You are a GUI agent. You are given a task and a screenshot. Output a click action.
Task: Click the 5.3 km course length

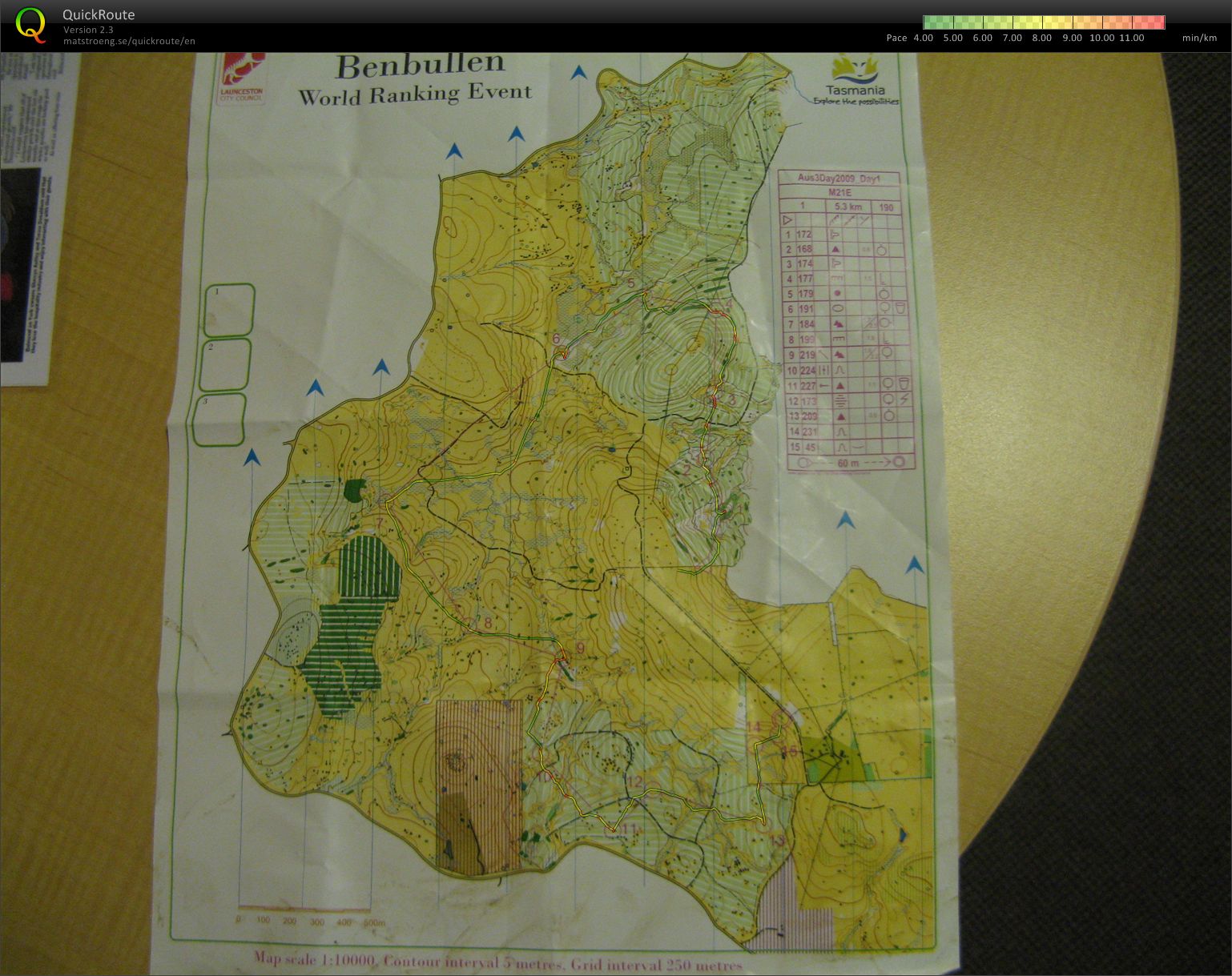pyautogui.click(x=848, y=207)
